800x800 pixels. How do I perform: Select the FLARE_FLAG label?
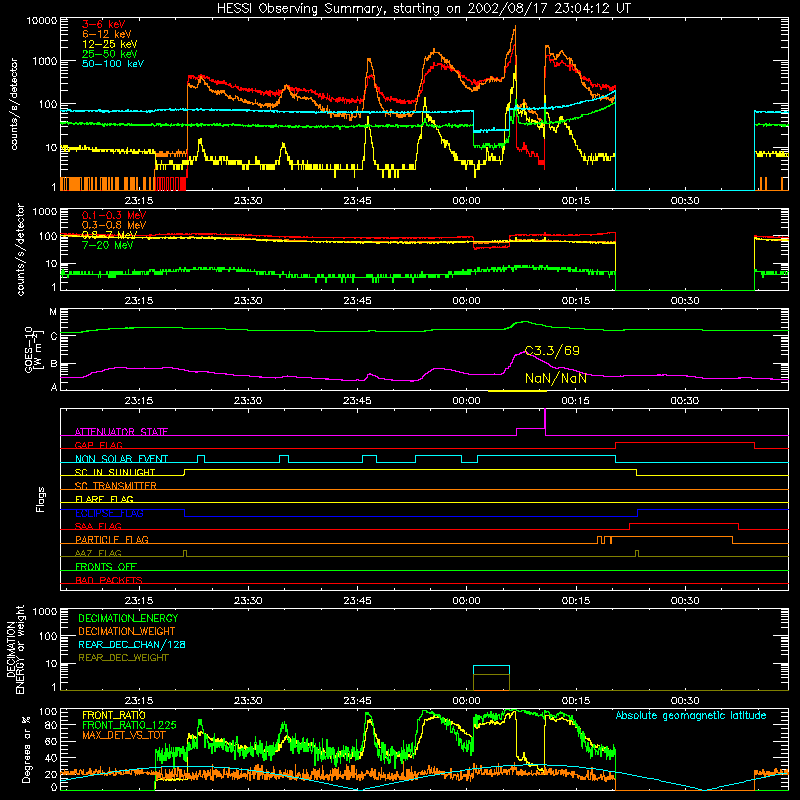coord(104,499)
